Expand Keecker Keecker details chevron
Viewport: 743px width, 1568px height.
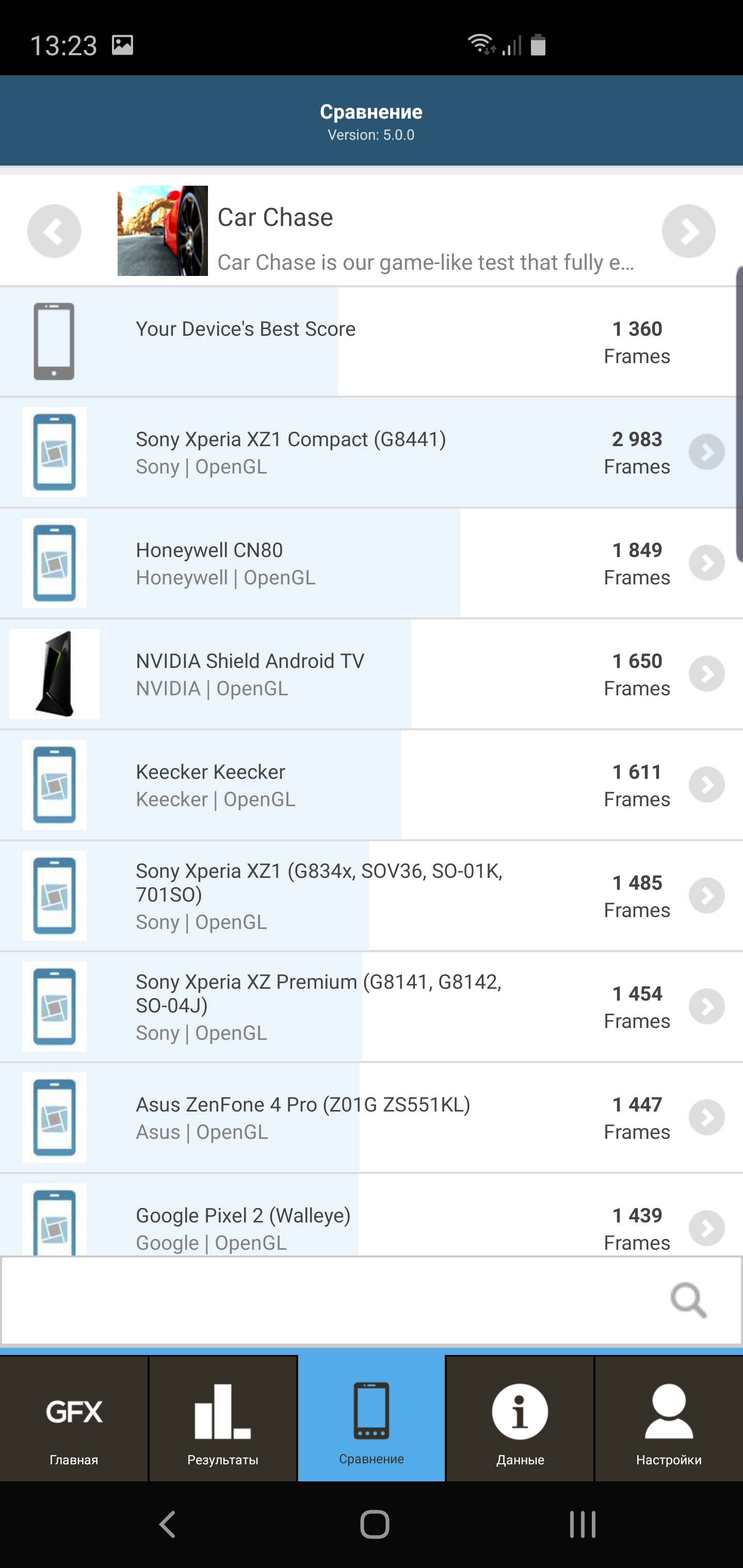click(706, 785)
